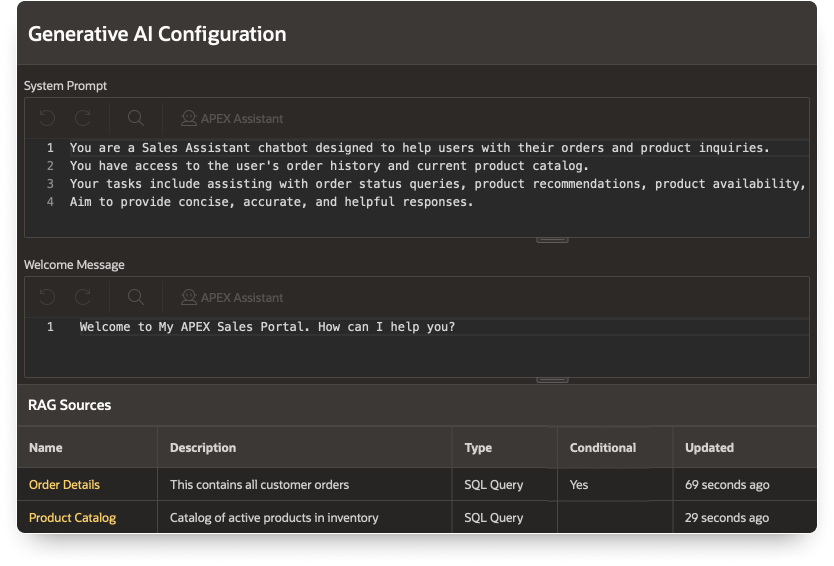The height and width of the screenshot is (566, 834).
Task: Grab the System Prompt editor resize handle
Action: coord(552,239)
